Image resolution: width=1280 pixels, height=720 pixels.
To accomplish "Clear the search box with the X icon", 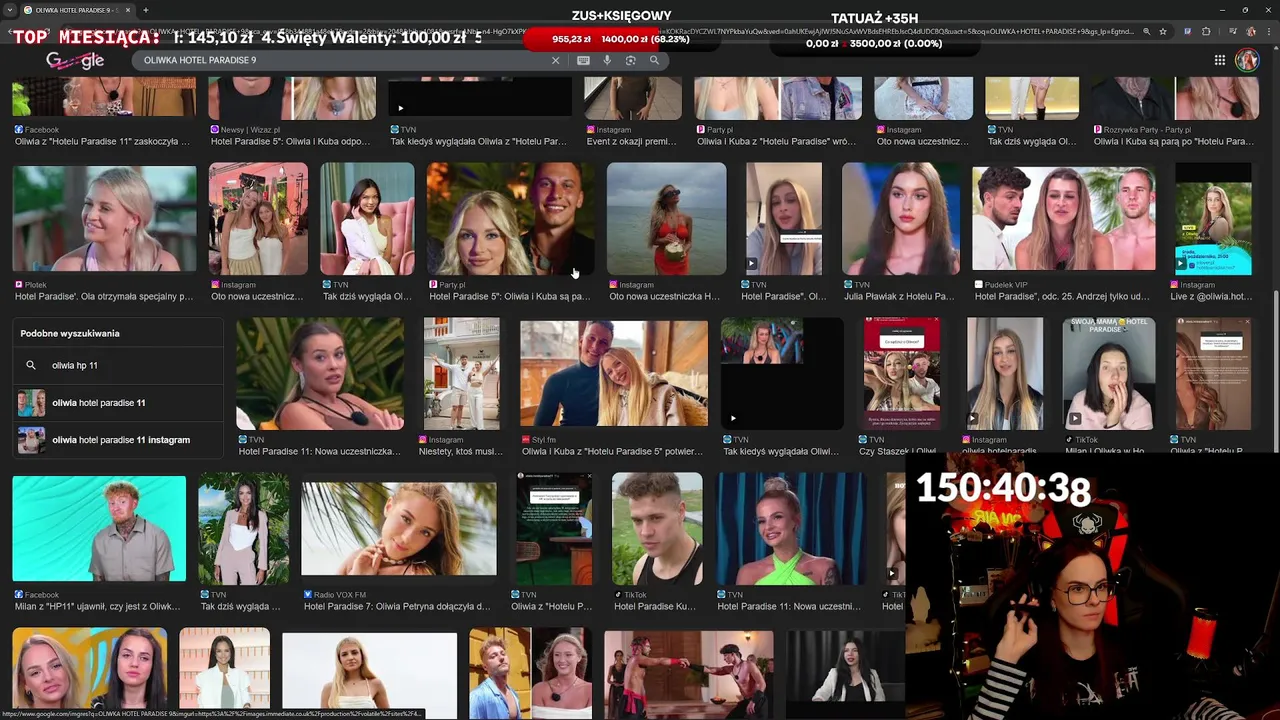I will point(556,60).
